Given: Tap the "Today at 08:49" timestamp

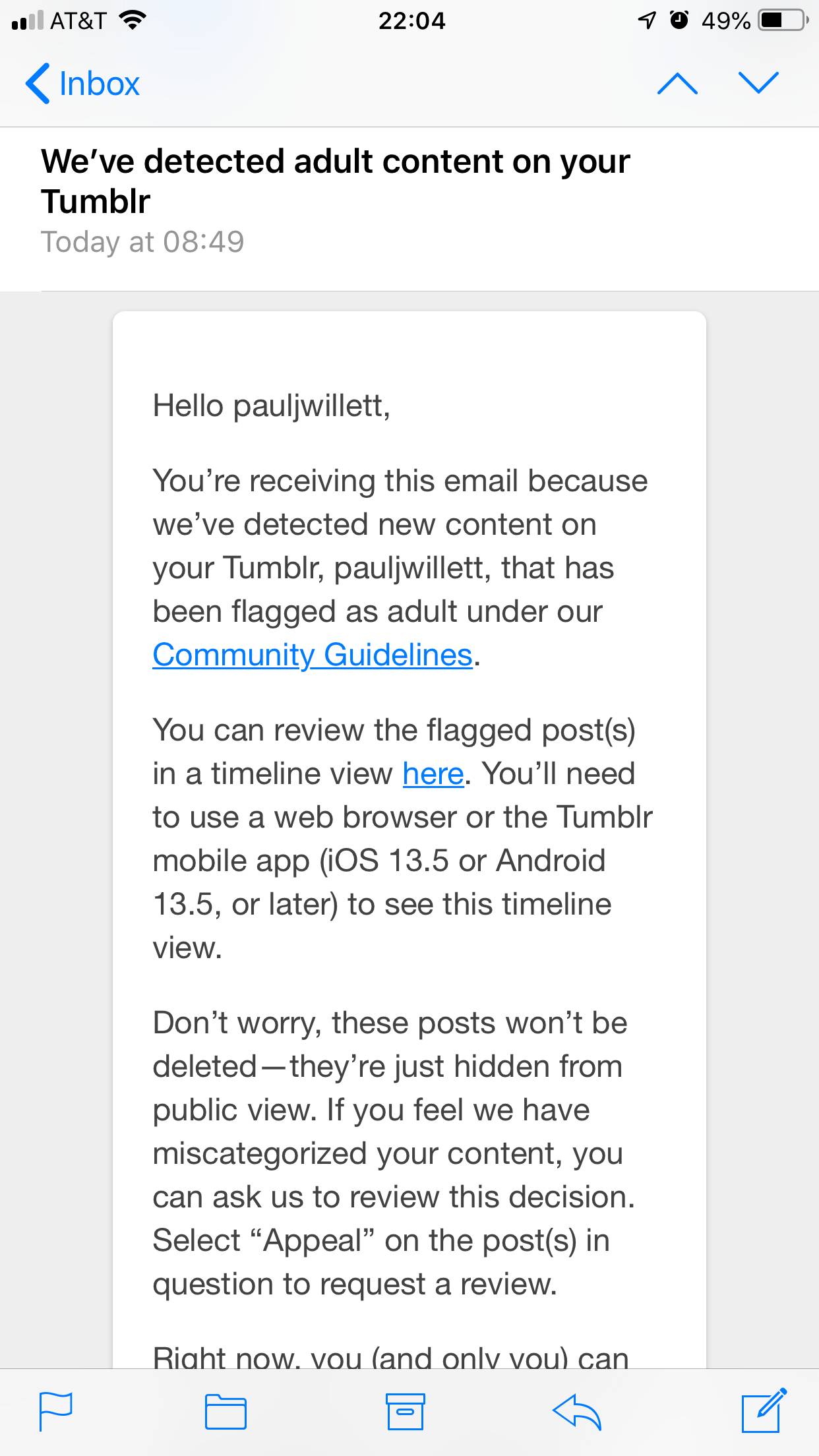Looking at the screenshot, I should 142,242.
